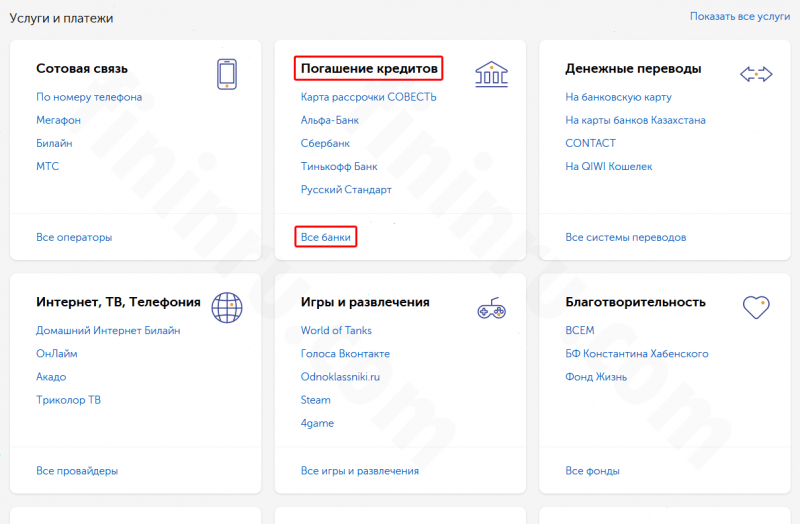Screen dimensions: 800x524
Task: Open Мегафон payment link
Action: click(58, 120)
